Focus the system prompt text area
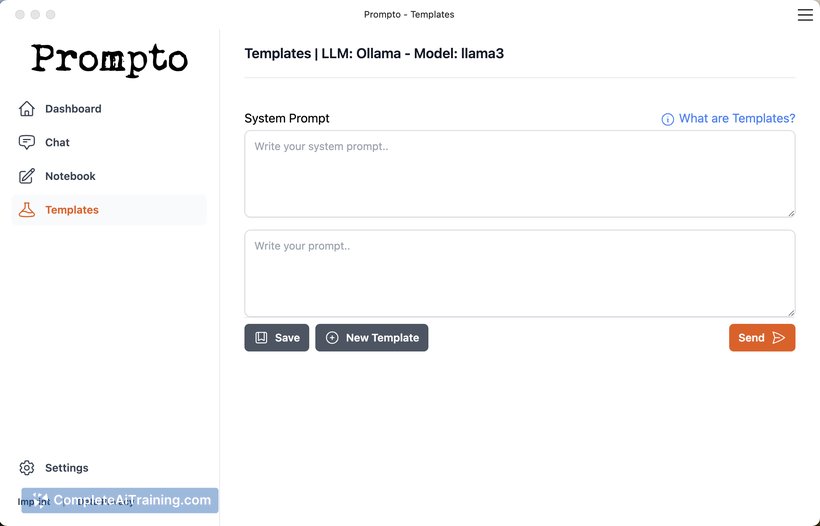Image resolution: width=820 pixels, height=526 pixels. click(x=520, y=174)
